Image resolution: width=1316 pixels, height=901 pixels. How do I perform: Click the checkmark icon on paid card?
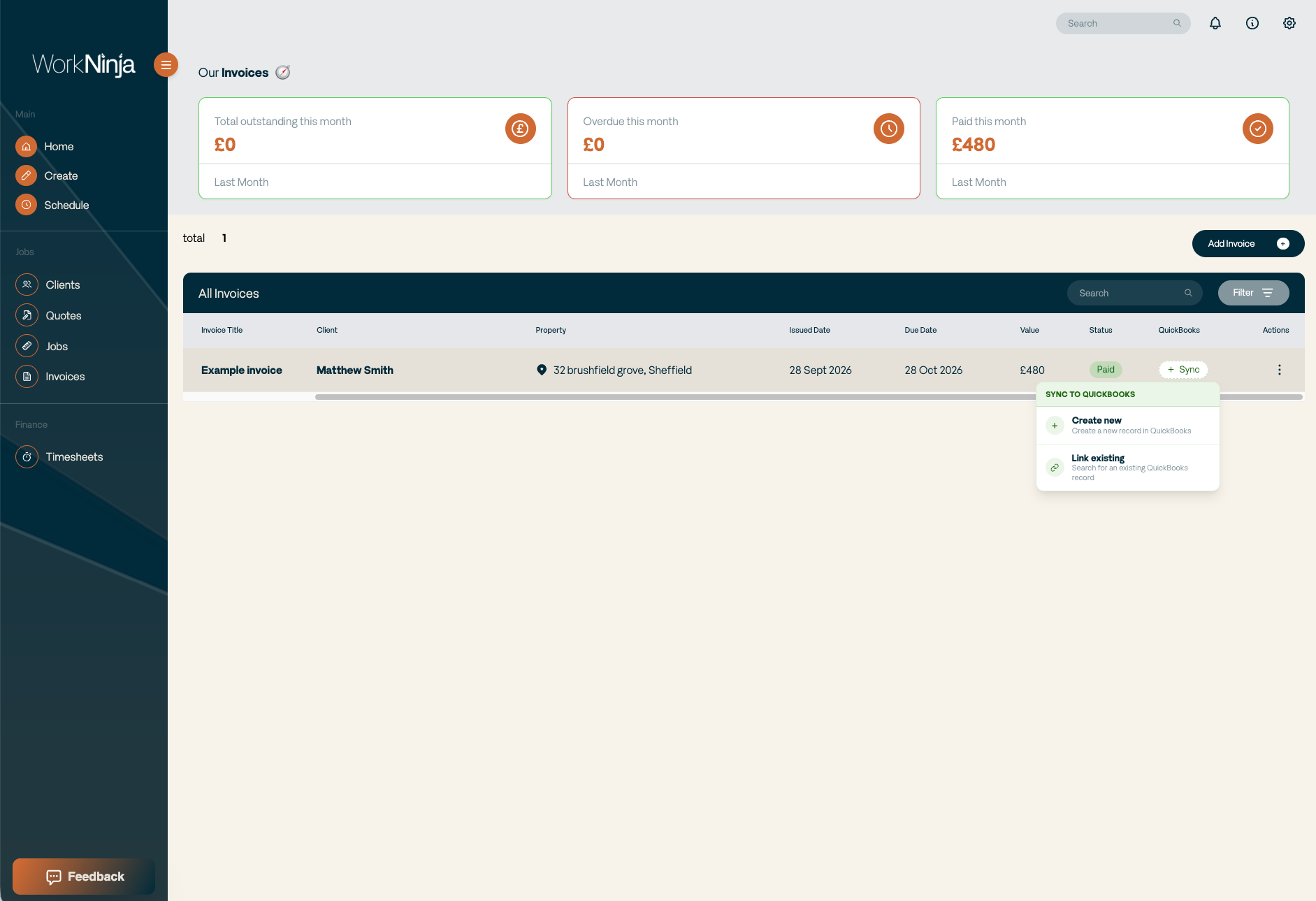coord(1258,129)
